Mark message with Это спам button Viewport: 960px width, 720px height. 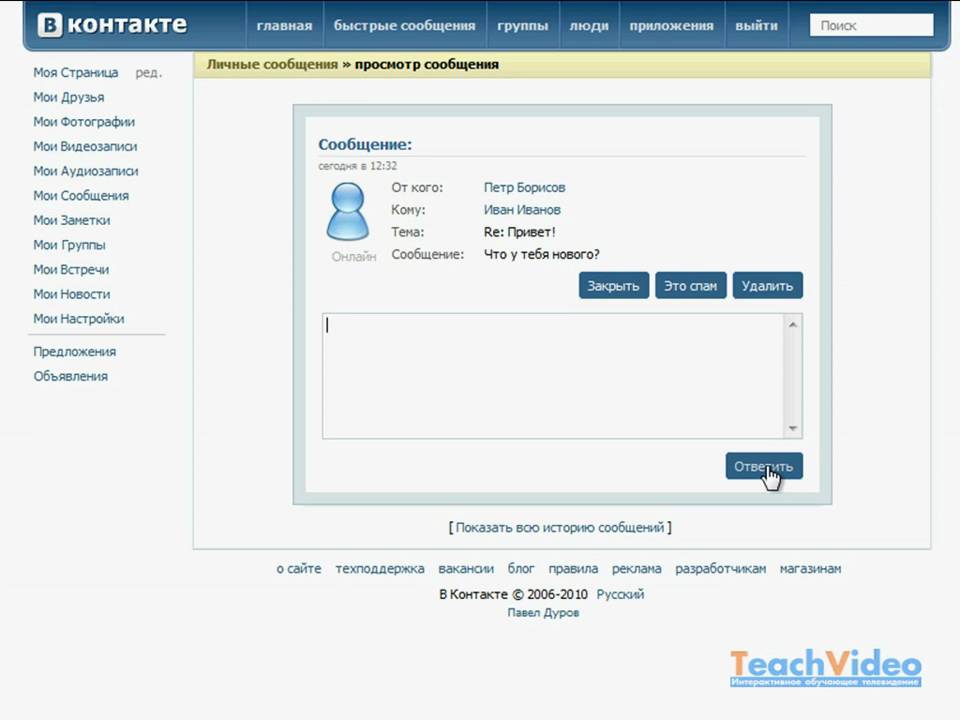[691, 285]
